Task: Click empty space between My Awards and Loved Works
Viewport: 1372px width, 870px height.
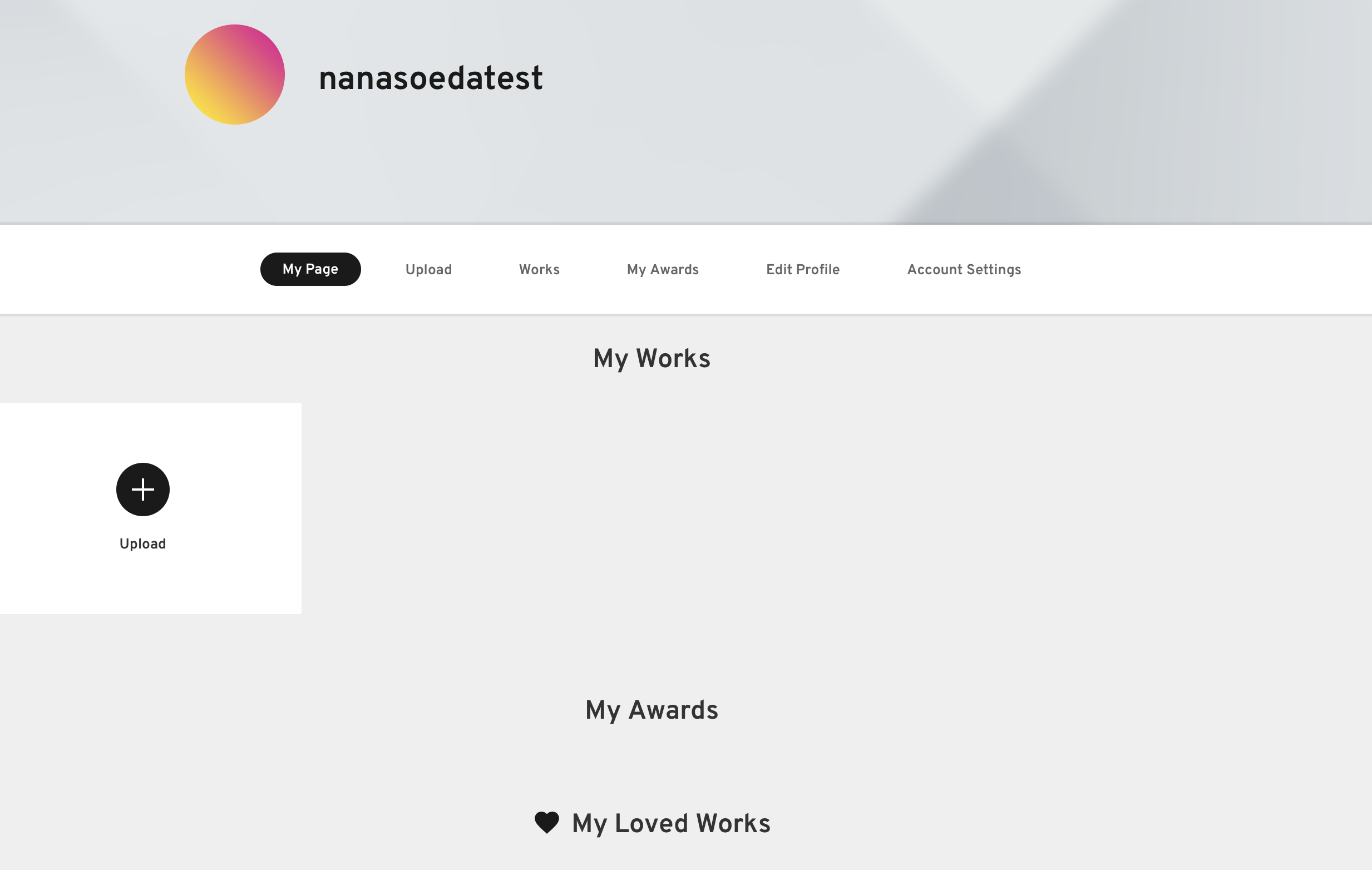Action: [652, 767]
